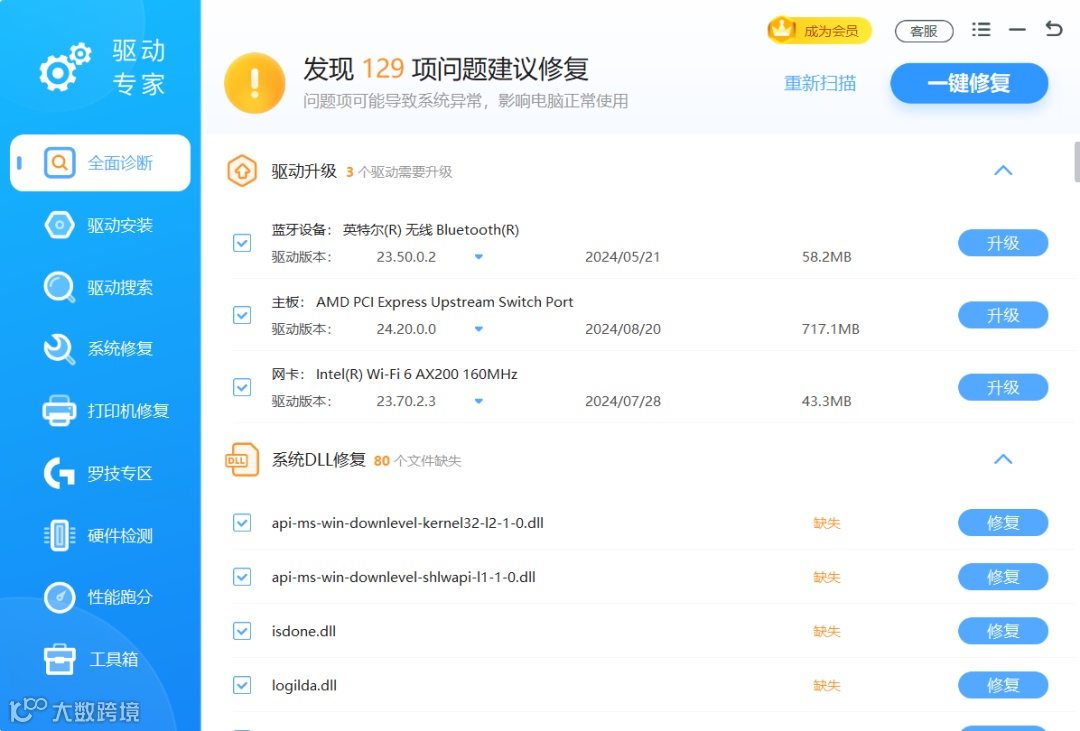1080x731 pixels.
Task: Minimize the 驱动专家 window
Action: coord(1017,30)
